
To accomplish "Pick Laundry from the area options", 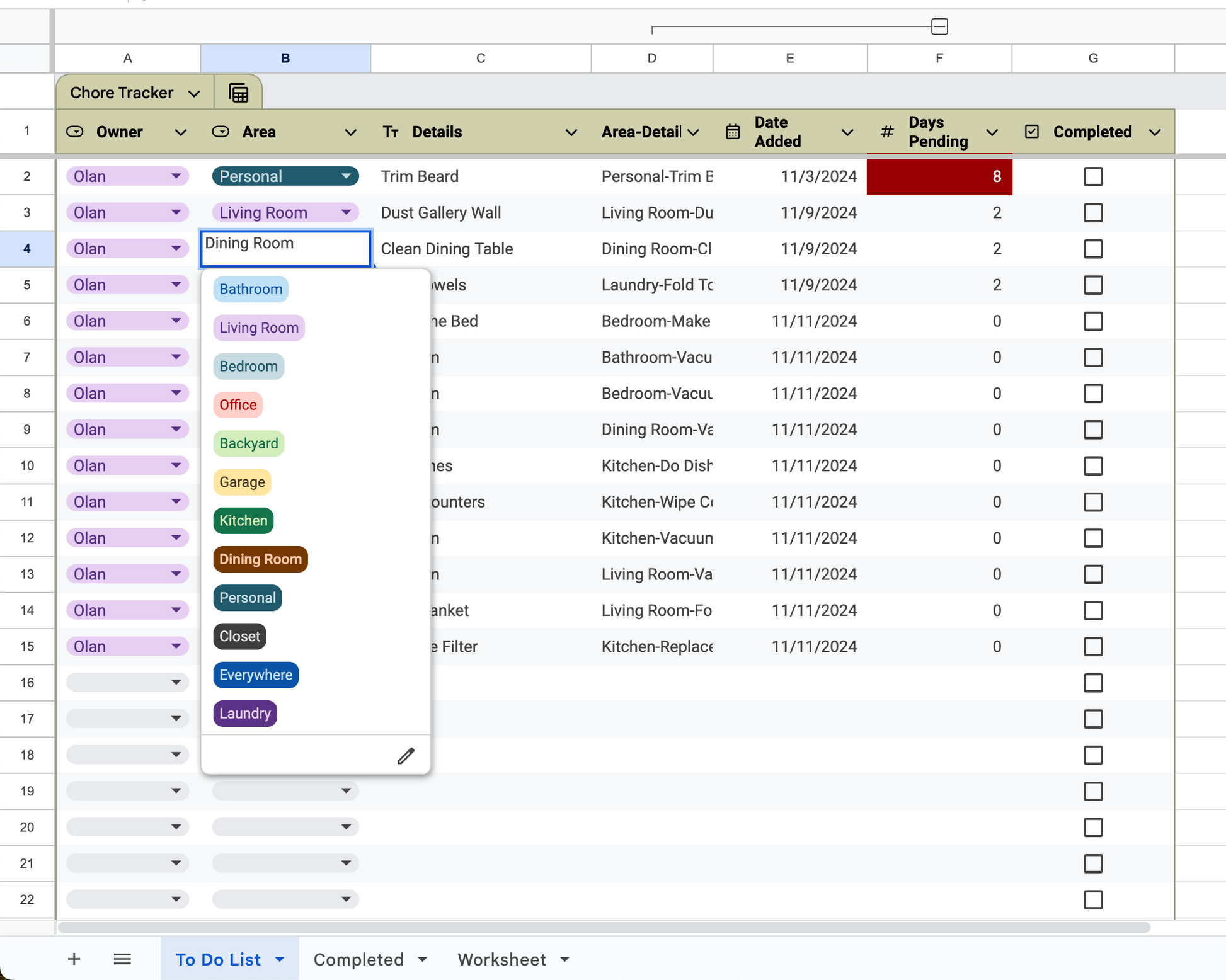I will [x=245, y=714].
